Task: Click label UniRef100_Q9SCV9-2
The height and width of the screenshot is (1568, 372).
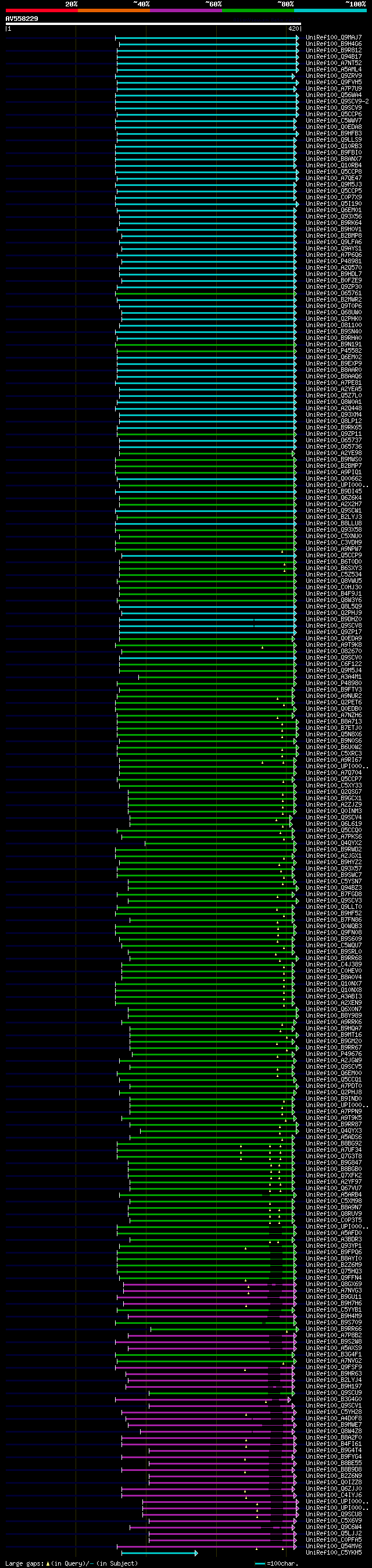Action: [x=337, y=101]
